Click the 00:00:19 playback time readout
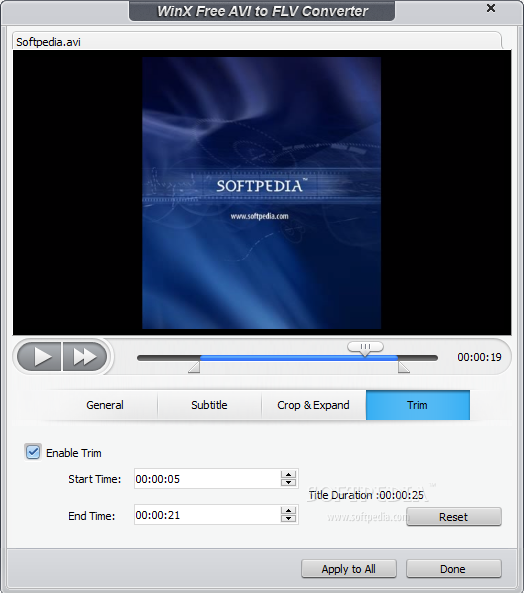The height and width of the screenshot is (593, 524). point(479,357)
